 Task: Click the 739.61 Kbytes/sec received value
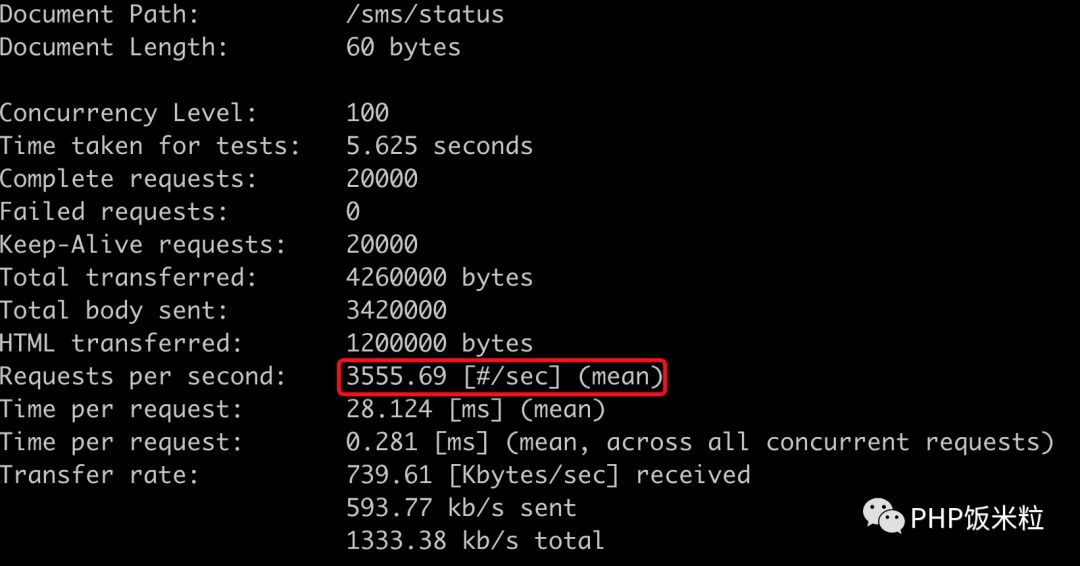pyautogui.click(x=547, y=474)
